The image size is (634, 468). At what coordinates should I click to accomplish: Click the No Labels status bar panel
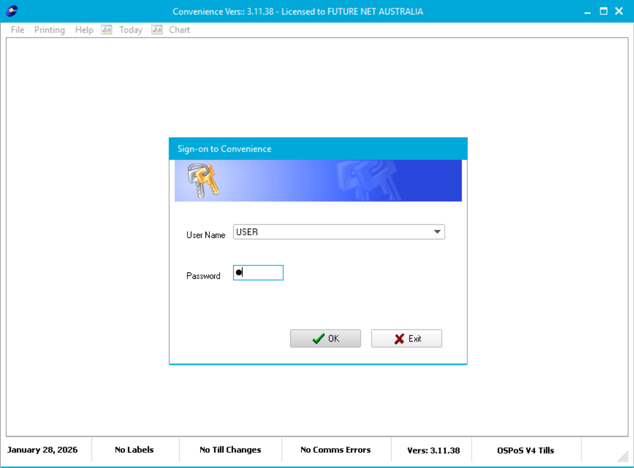(134, 450)
